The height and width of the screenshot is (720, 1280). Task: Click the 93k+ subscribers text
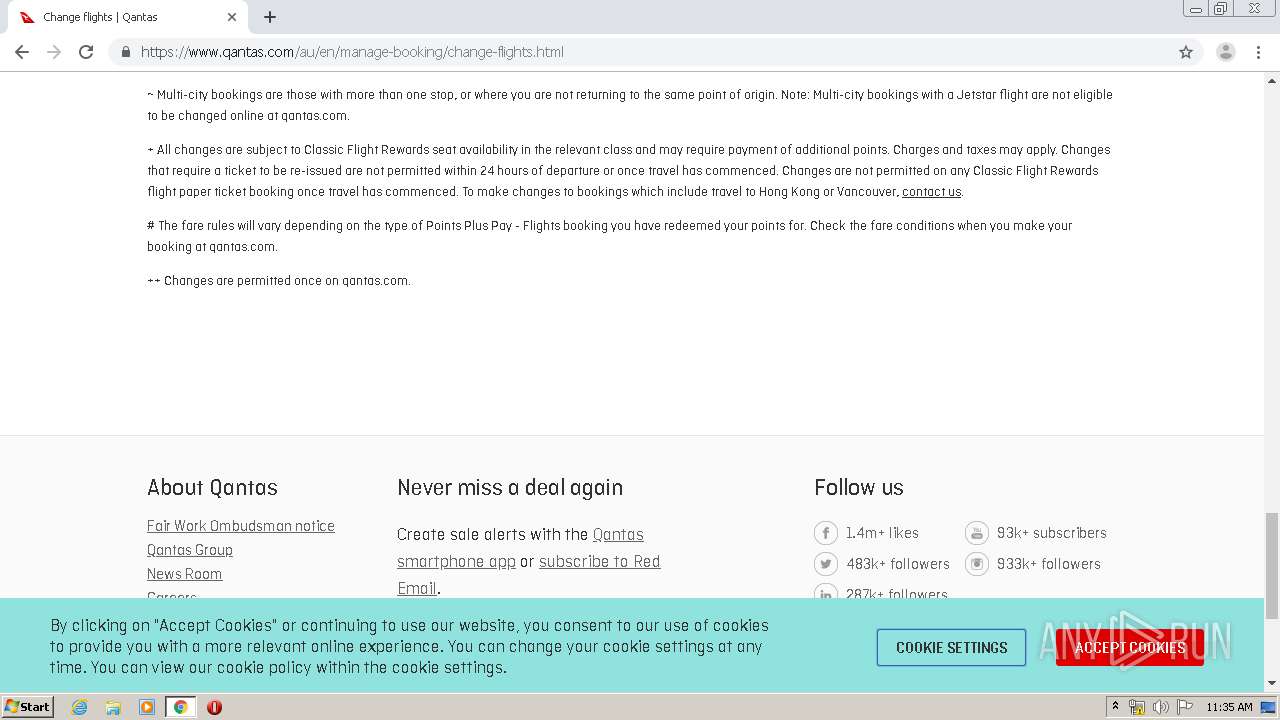click(x=1052, y=533)
